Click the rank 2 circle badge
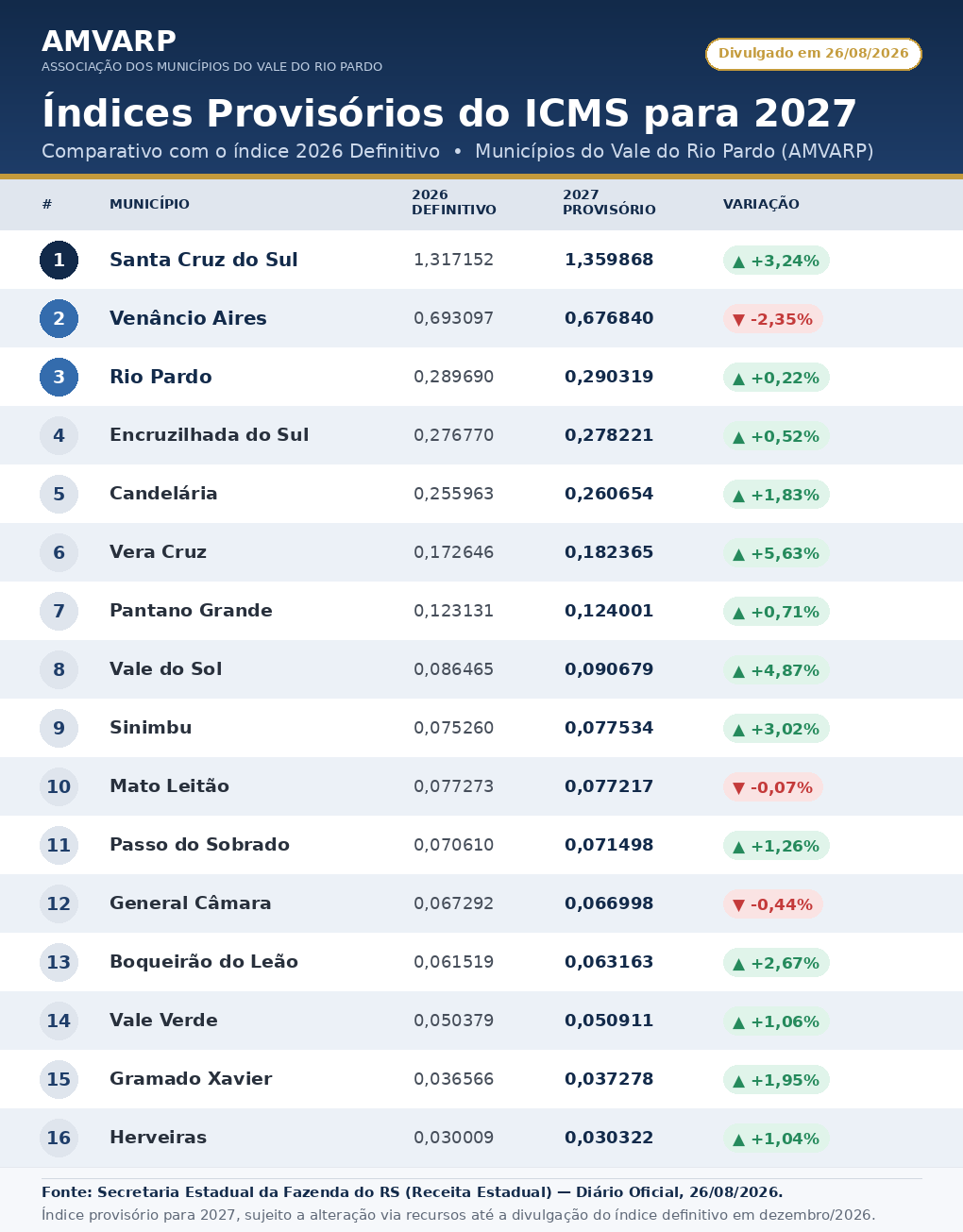963x1232 pixels. (x=59, y=318)
